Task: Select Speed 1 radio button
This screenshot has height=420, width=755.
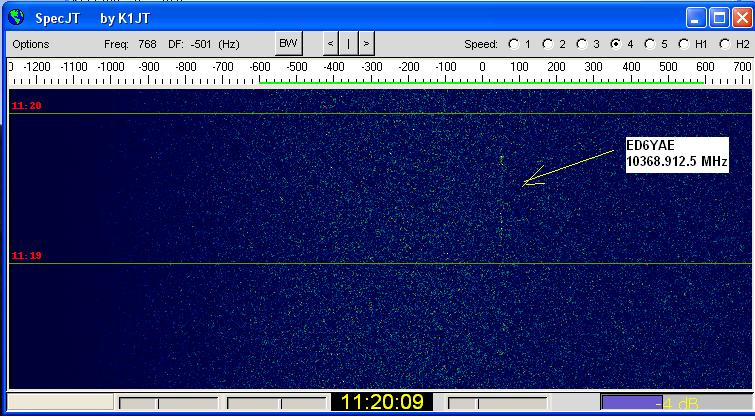Action: (514, 44)
